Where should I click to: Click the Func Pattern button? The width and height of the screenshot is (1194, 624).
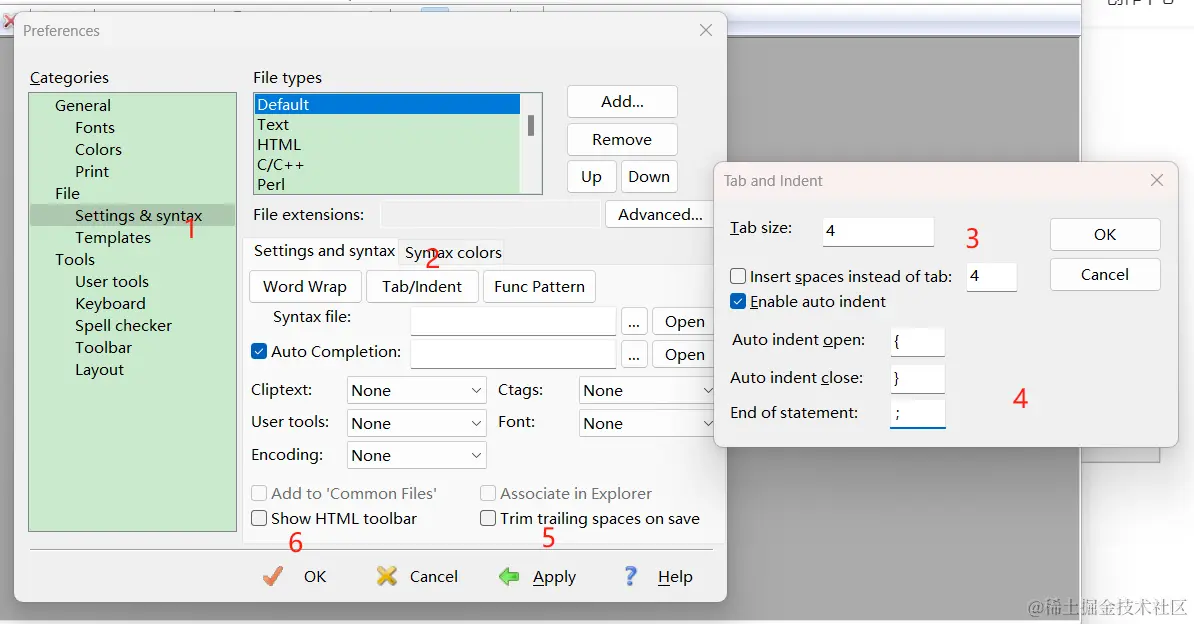539,286
